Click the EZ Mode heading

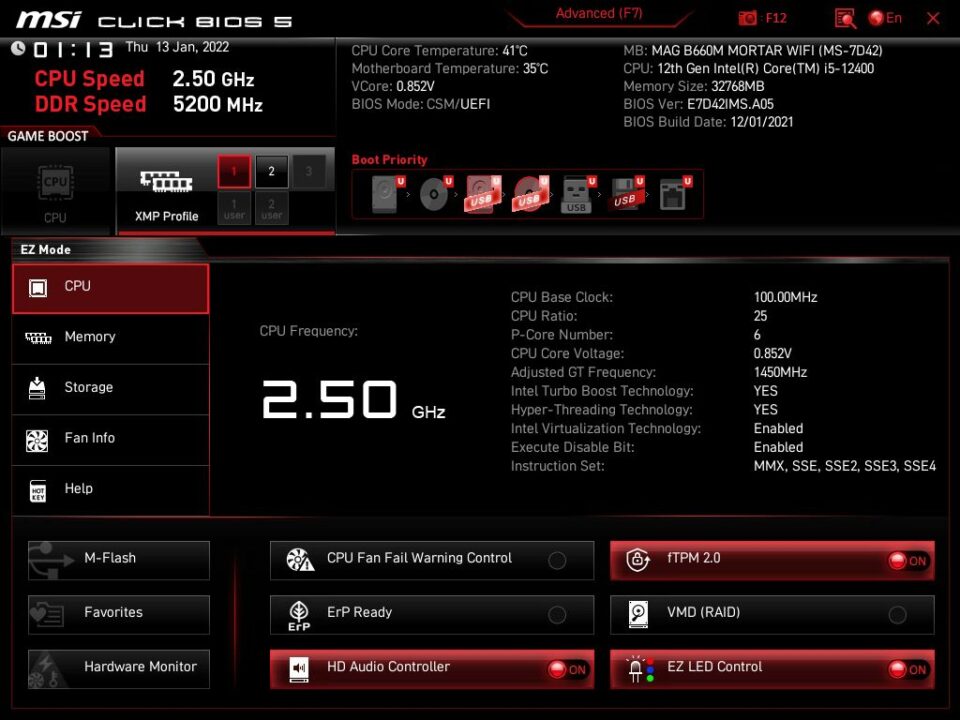click(45, 249)
